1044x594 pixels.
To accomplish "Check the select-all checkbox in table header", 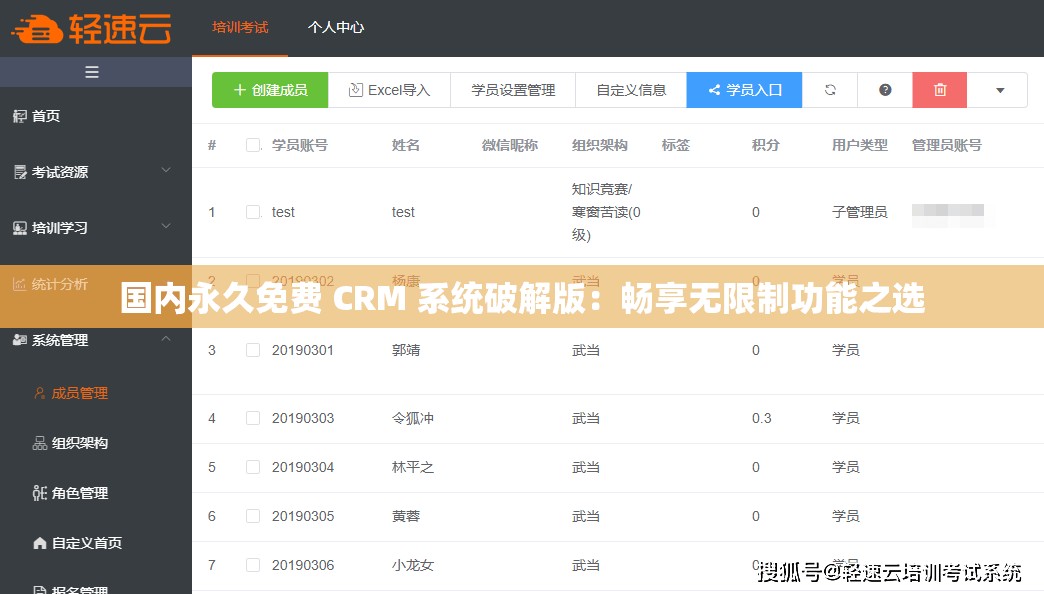I will coord(253,144).
